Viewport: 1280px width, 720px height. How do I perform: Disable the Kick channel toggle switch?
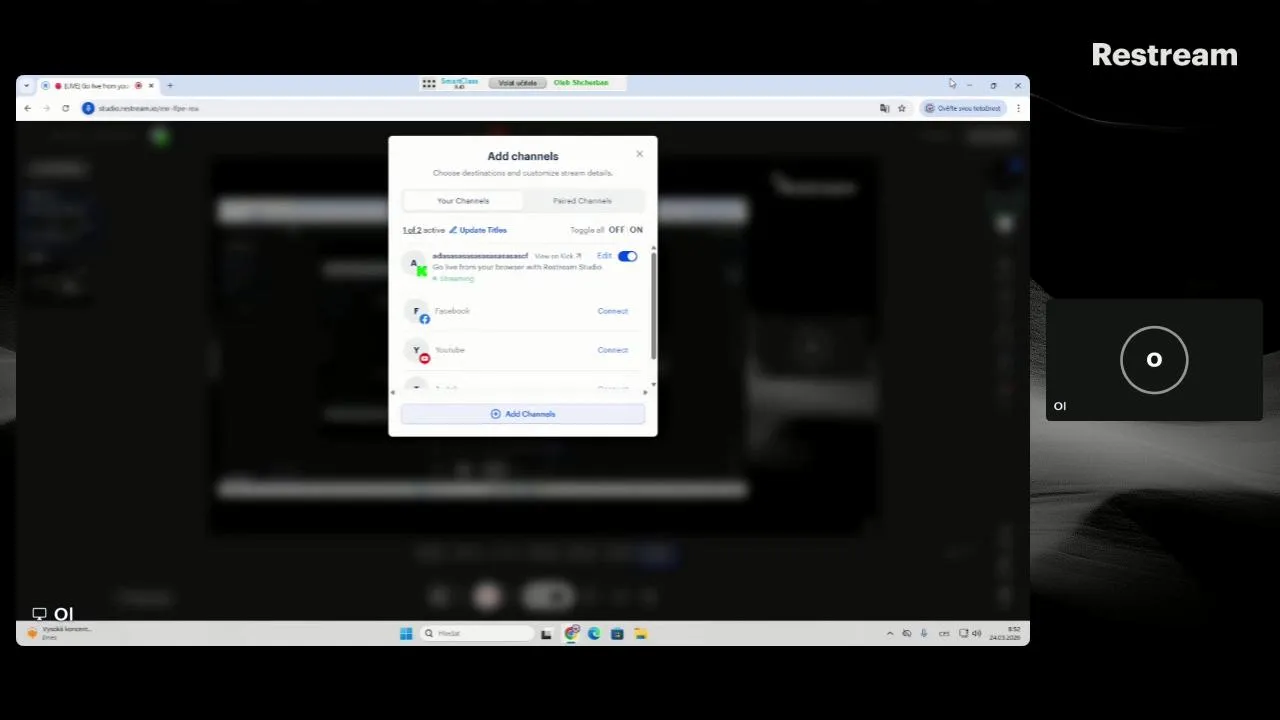pos(627,257)
